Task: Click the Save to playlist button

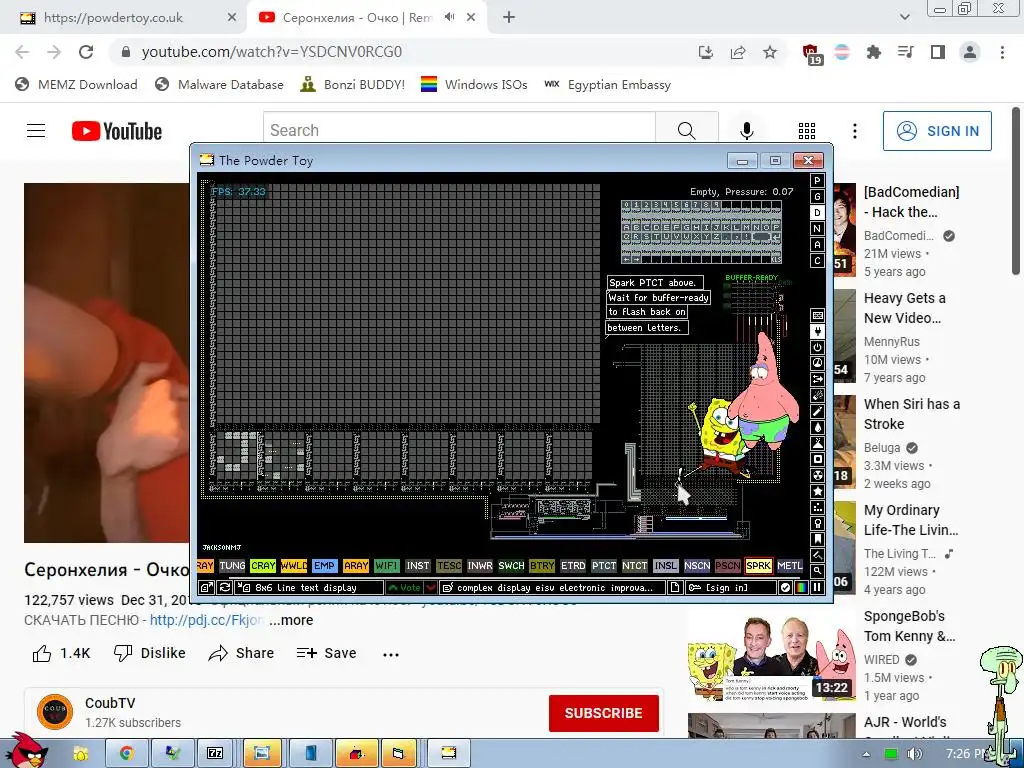Action: (327, 653)
